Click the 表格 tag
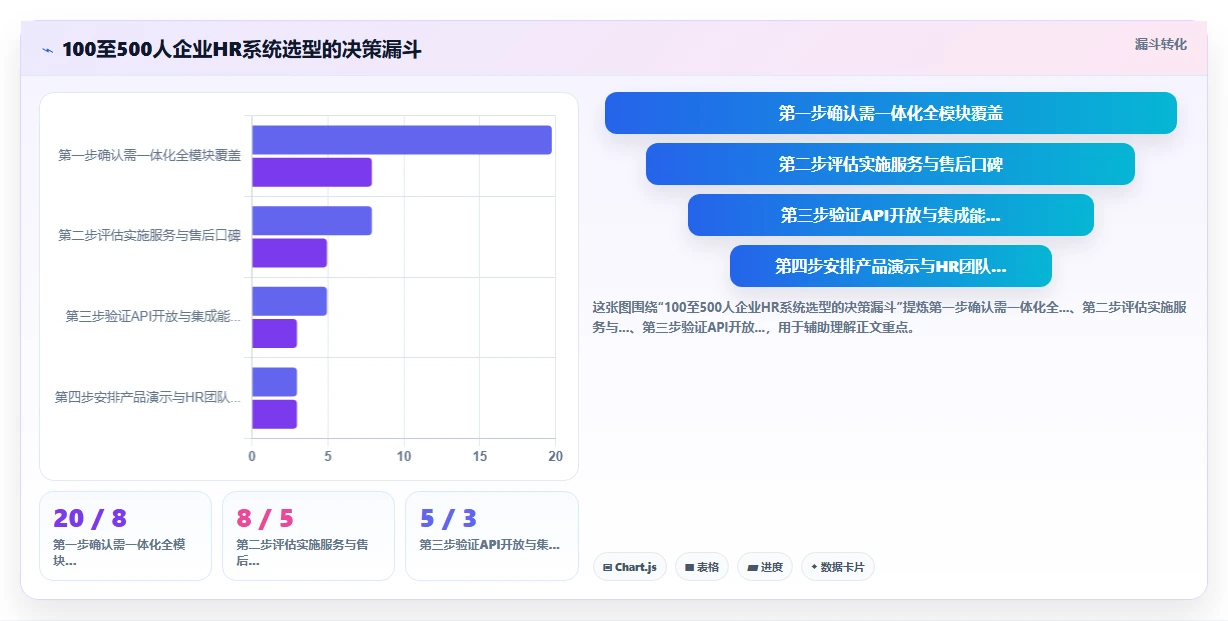 (x=701, y=567)
